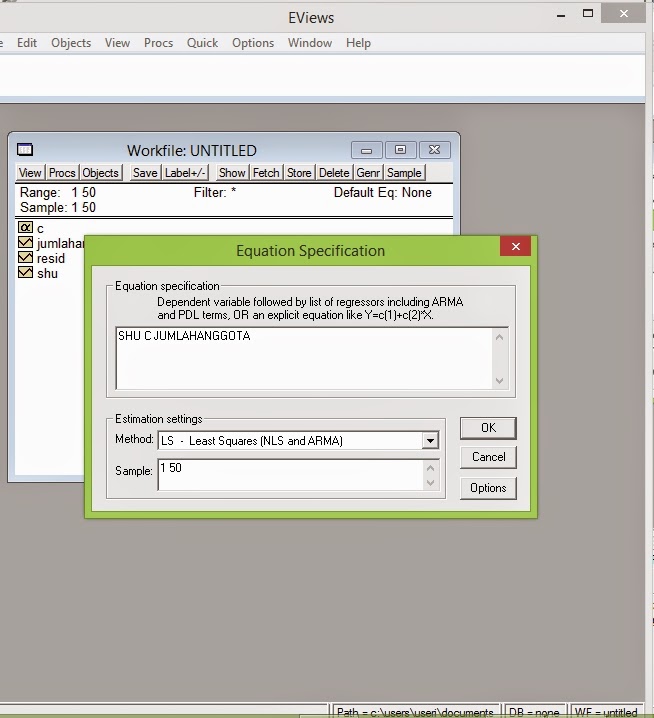
Task: Minimize the Workfile UNTITLED window
Action: point(366,150)
